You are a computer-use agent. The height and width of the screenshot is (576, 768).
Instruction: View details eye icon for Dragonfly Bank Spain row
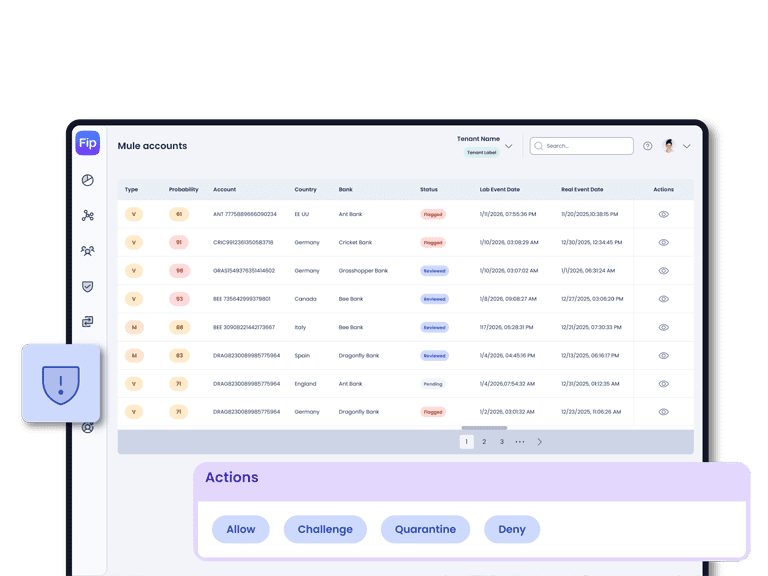664,356
